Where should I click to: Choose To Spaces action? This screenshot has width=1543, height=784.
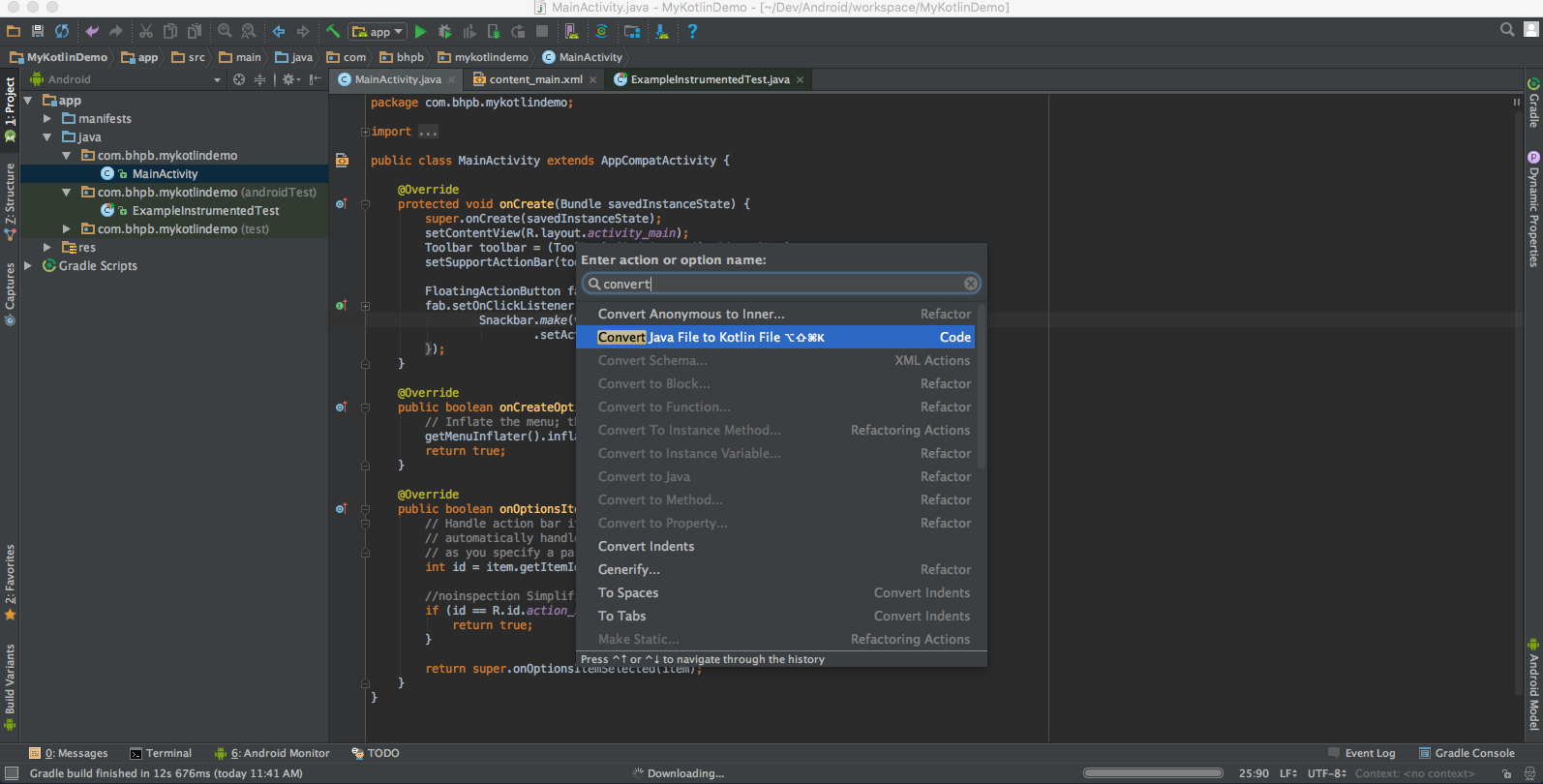[x=775, y=592]
